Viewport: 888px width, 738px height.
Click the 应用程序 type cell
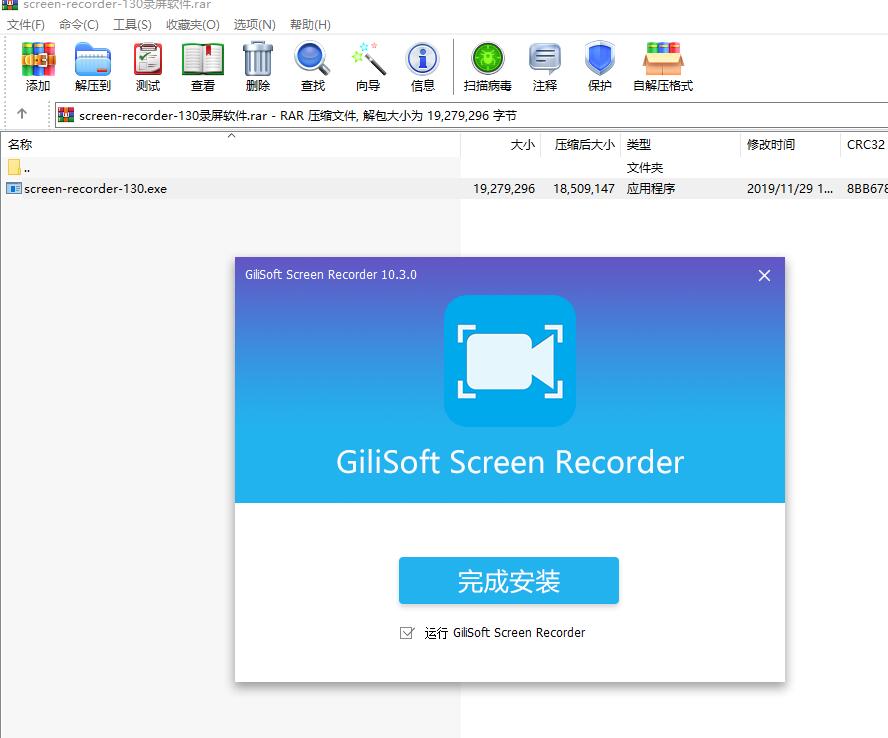coord(651,189)
